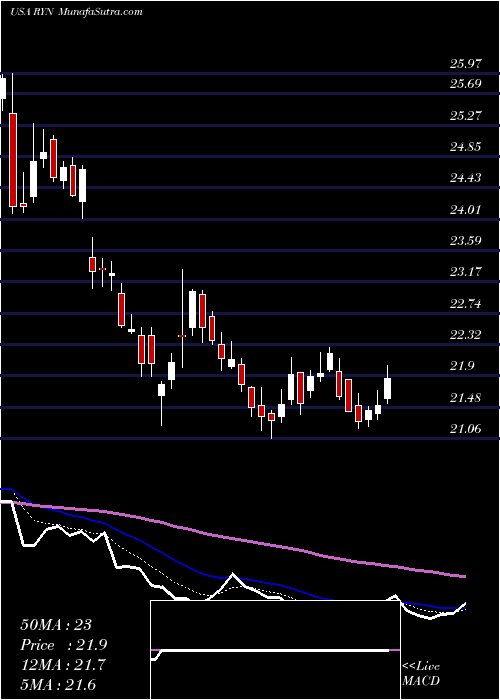Select the 24.43 price axis label
The height and width of the screenshot is (700, 500).
[466, 179]
